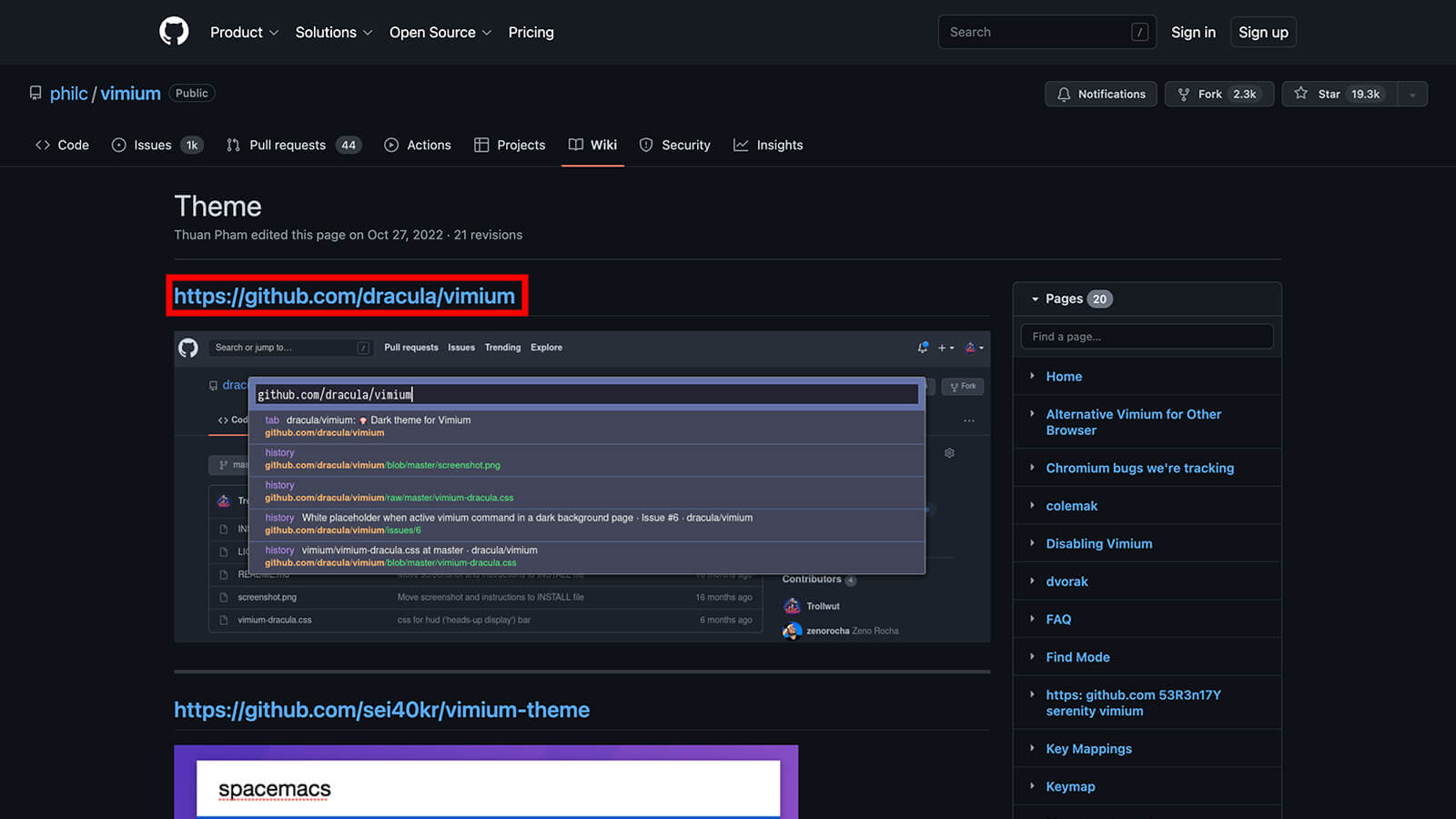Viewport: 1456px width, 819px height.
Task: Open the vimium repository link
Action: [x=130, y=94]
